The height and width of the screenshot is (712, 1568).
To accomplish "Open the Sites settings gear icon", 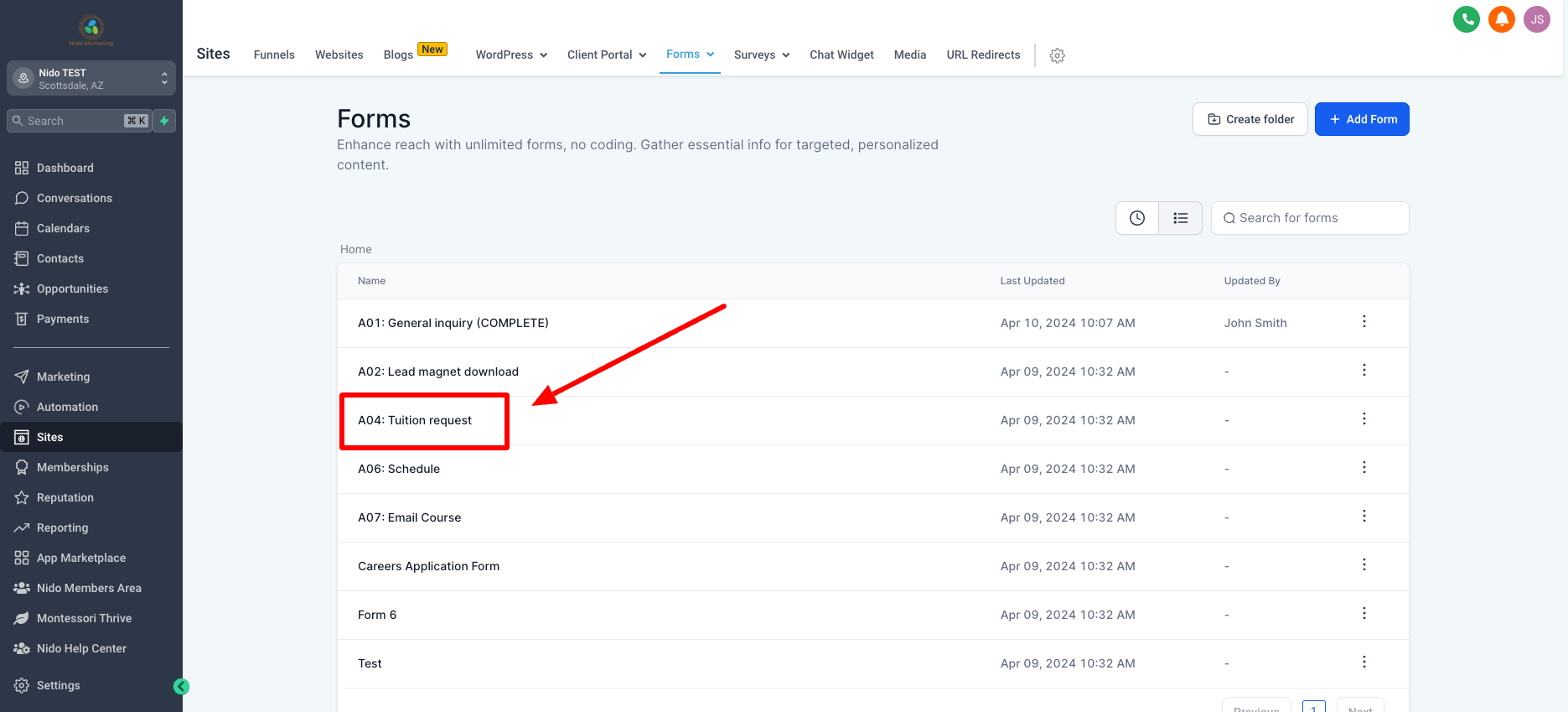I will [1058, 55].
